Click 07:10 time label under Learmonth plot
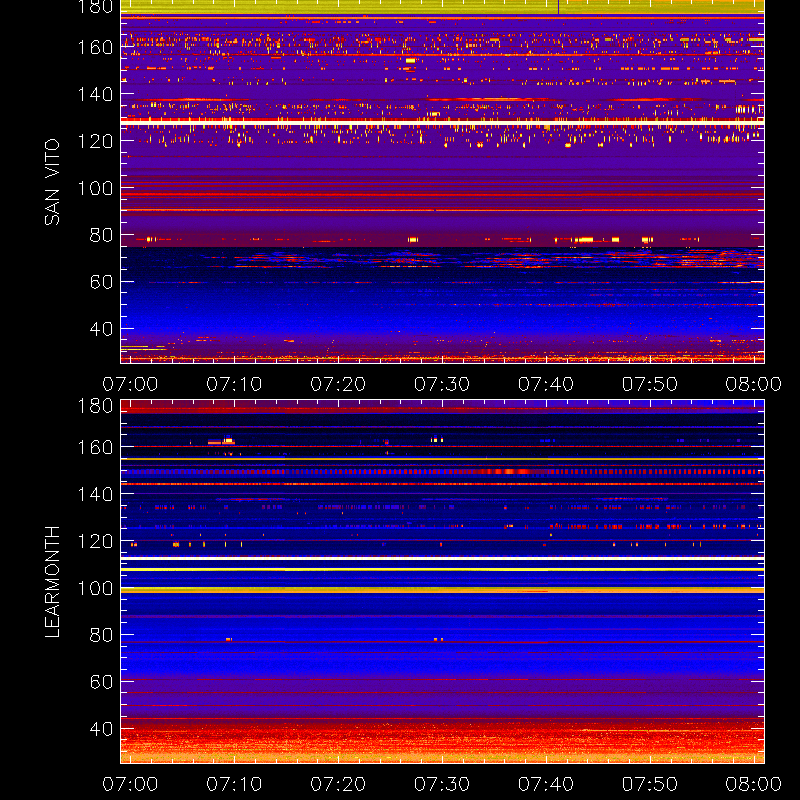This screenshot has width=800, height=800. pyautogui.click(x=234, y=784)
